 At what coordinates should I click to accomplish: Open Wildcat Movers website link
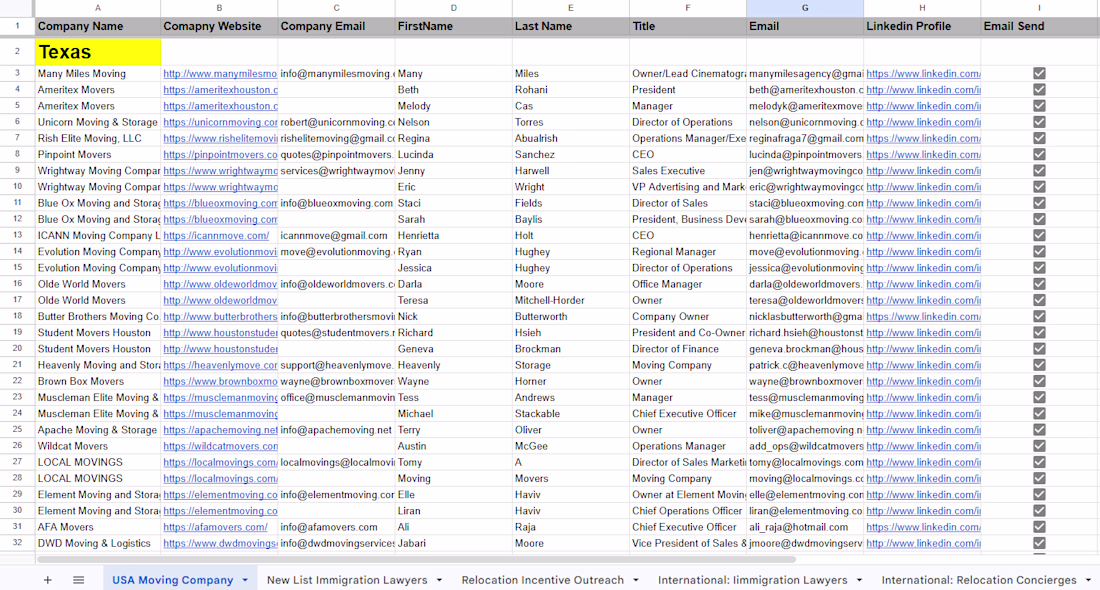click(x=220, y=446)
